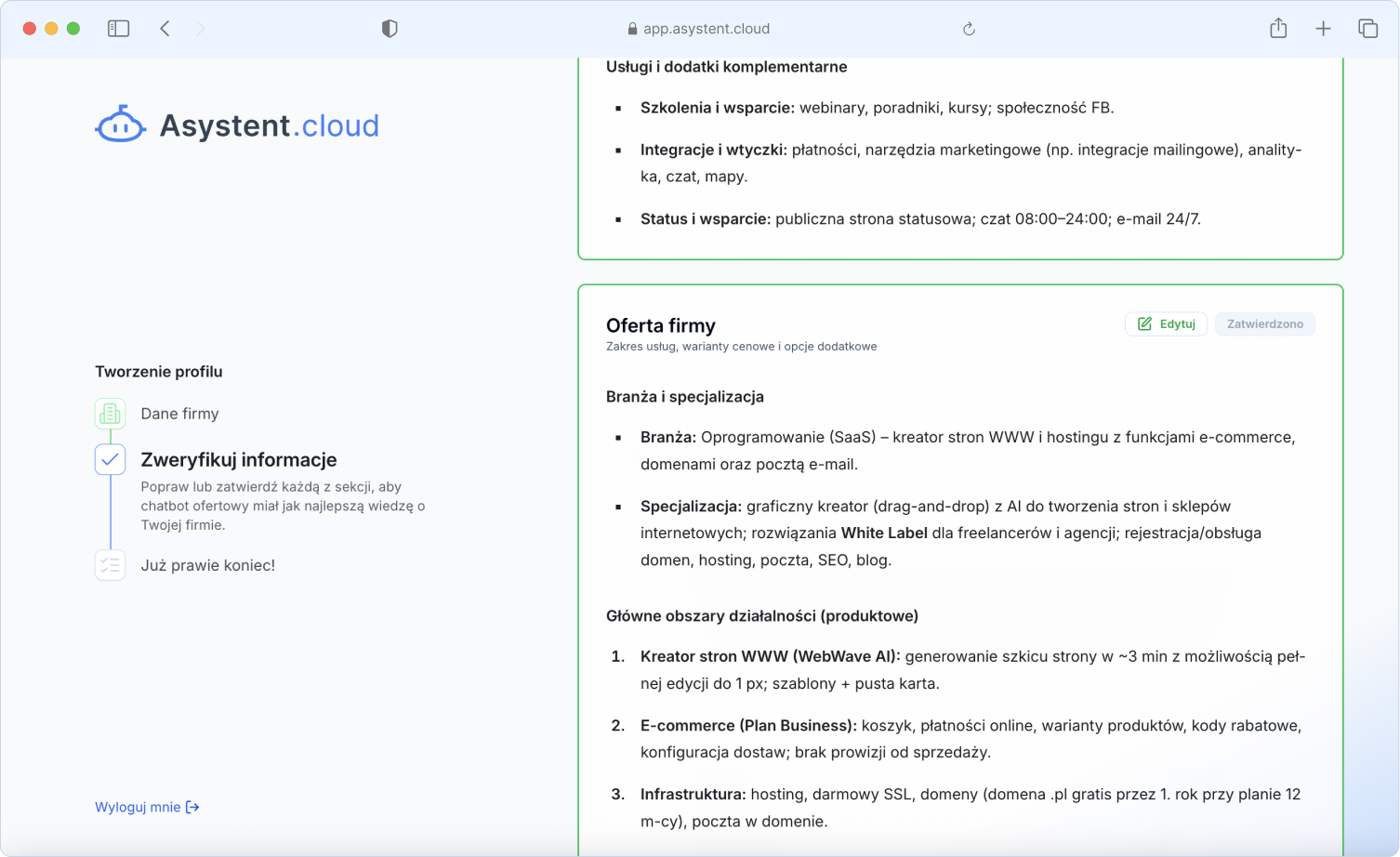Edit the Oferta firmy section
The height and width of the screenshot is (857, 1400).
[x=1166, y=323]
